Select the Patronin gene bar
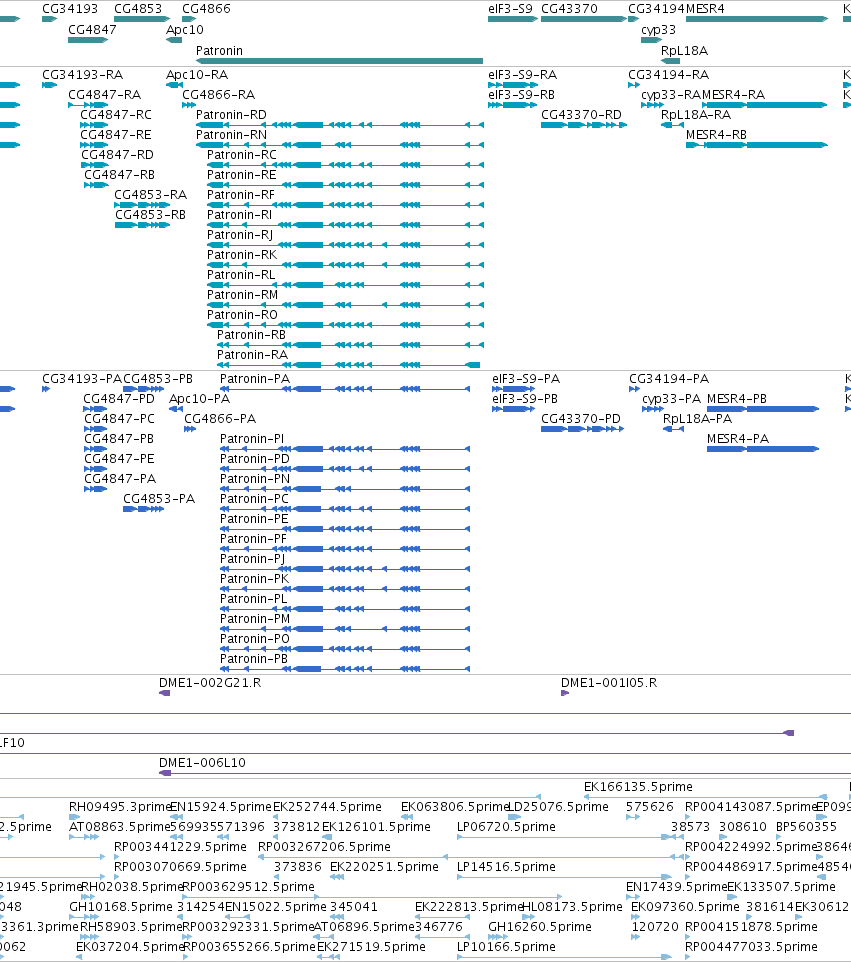 [x=339, y=61]
